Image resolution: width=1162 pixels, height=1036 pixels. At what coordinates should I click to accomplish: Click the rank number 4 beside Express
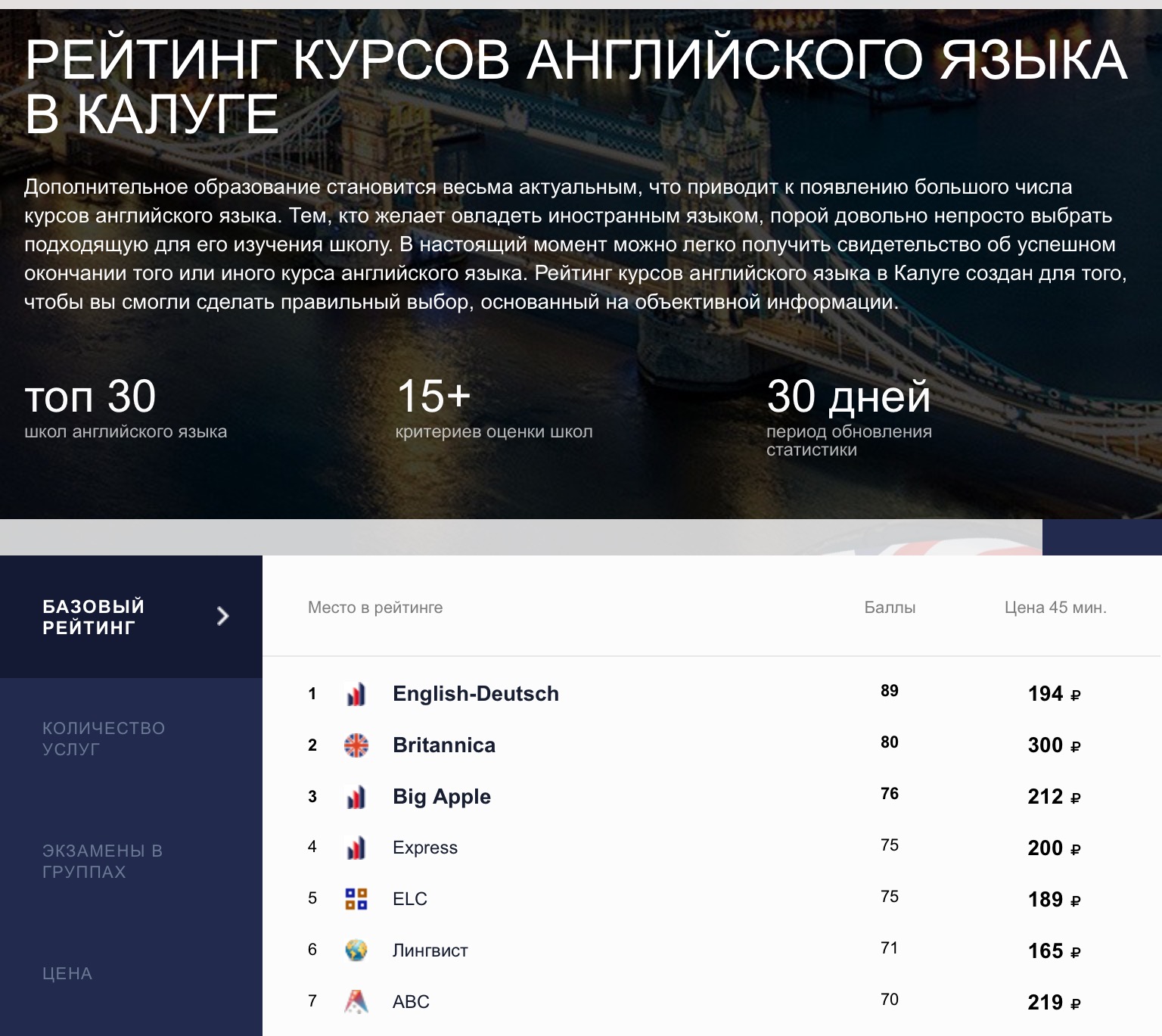[x=312, y=847]
